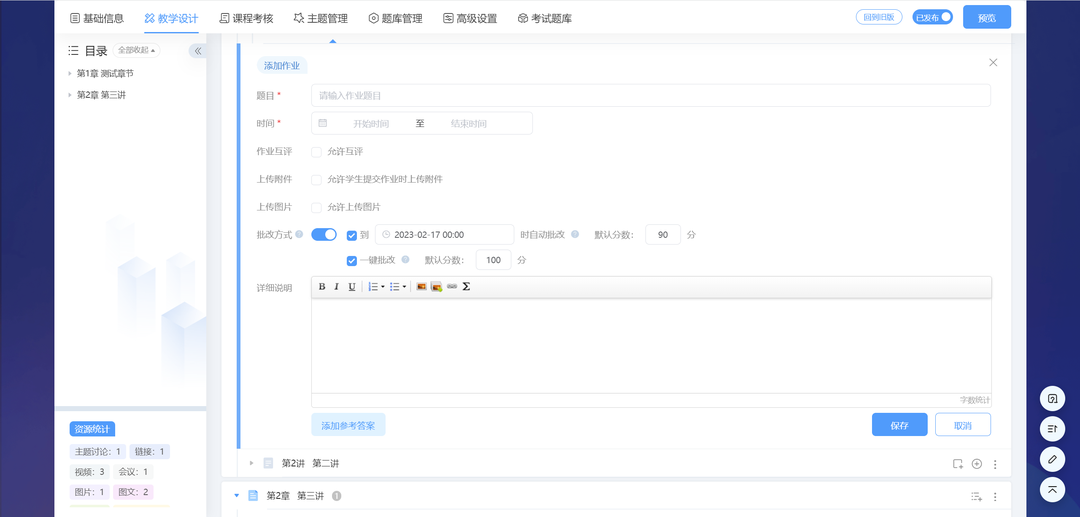Open the bulleted list style dropdown arrow
This screenshot has height=517, width=1080.
pos(404,286)
